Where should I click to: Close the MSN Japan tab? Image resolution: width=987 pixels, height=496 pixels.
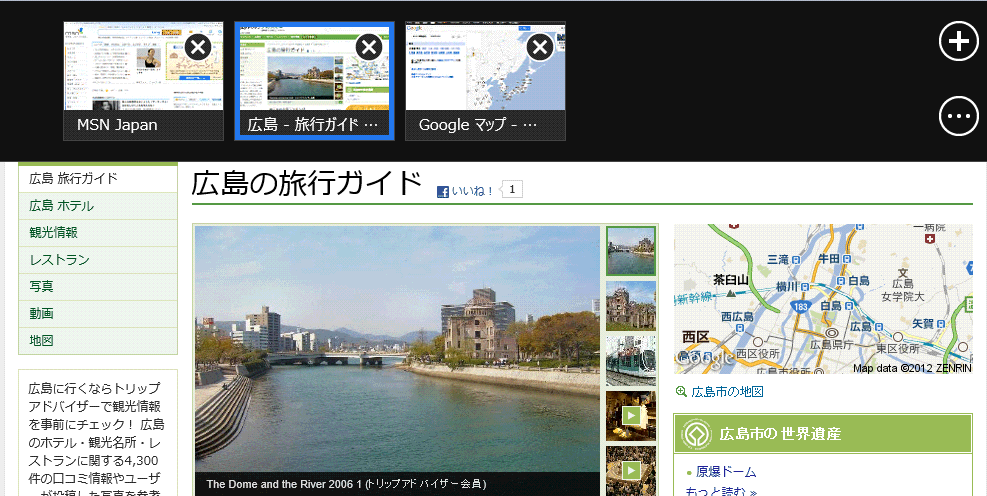point(198,47)
